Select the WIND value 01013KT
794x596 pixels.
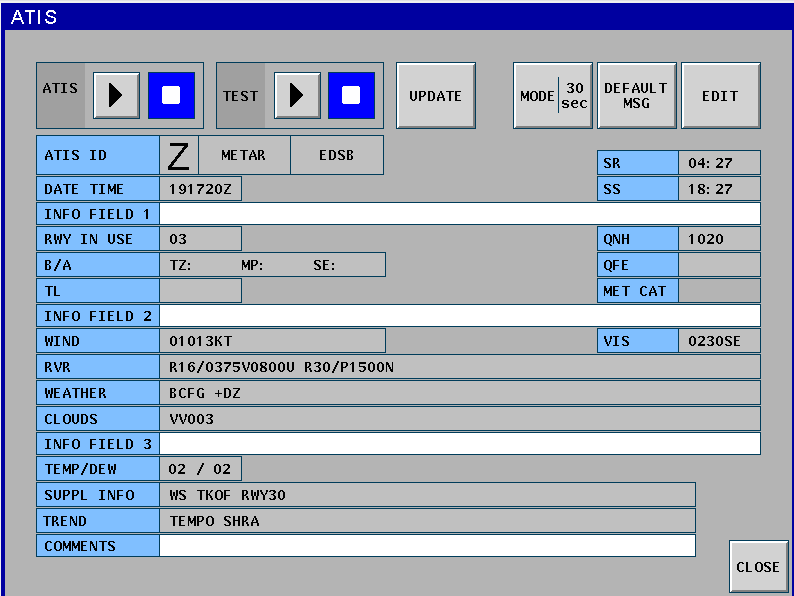(x=272, y=341)
